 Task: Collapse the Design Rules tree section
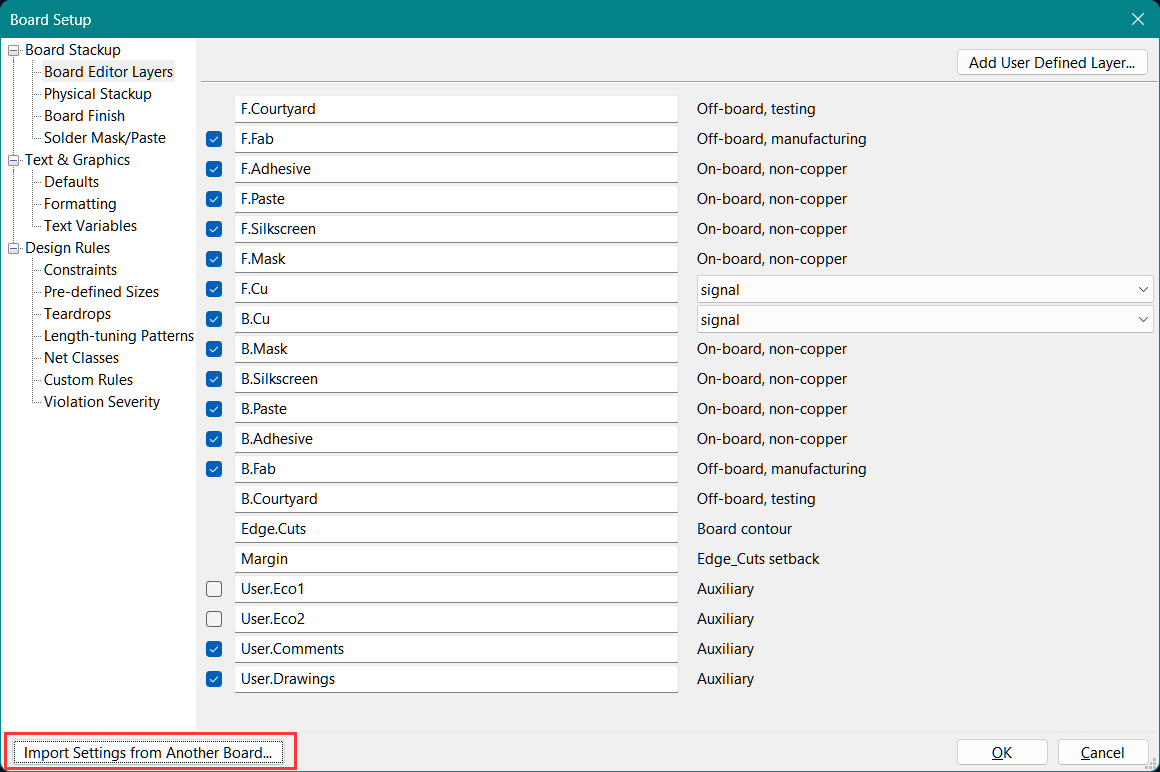pyautogui.click(x=14, y=248)
